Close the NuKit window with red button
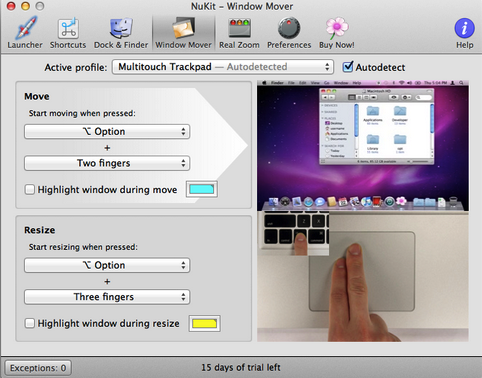The width and height of the screenshot is (482, 378). point(11,6)
